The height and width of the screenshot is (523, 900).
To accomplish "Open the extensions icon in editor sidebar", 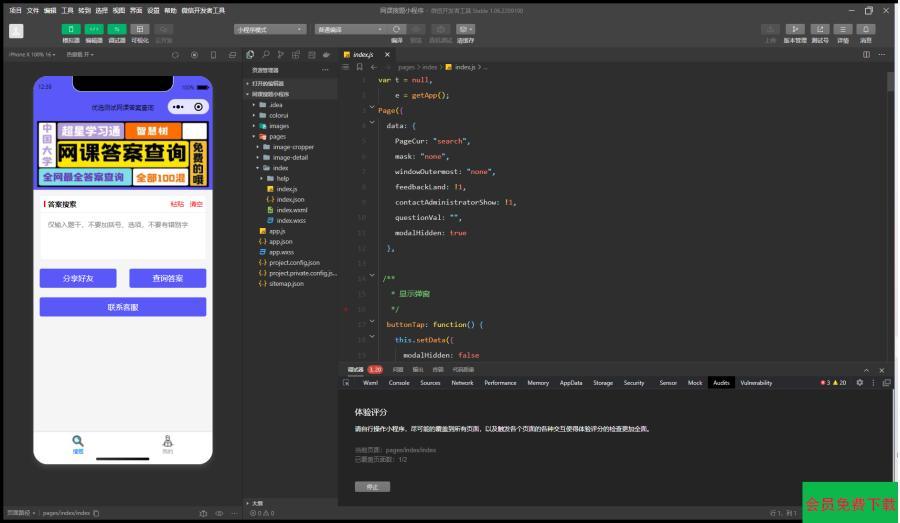I will point(296,55).
